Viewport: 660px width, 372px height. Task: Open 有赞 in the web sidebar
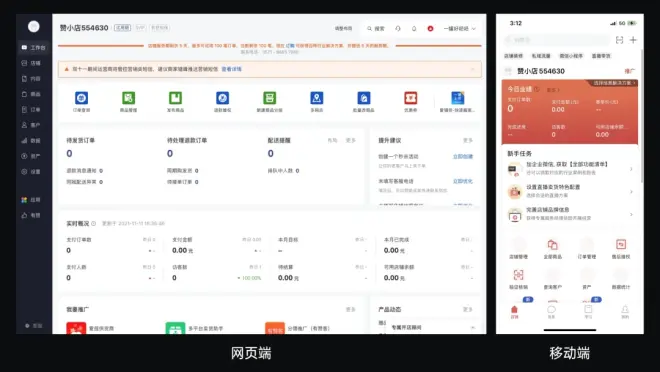click(x=32, y=215)
